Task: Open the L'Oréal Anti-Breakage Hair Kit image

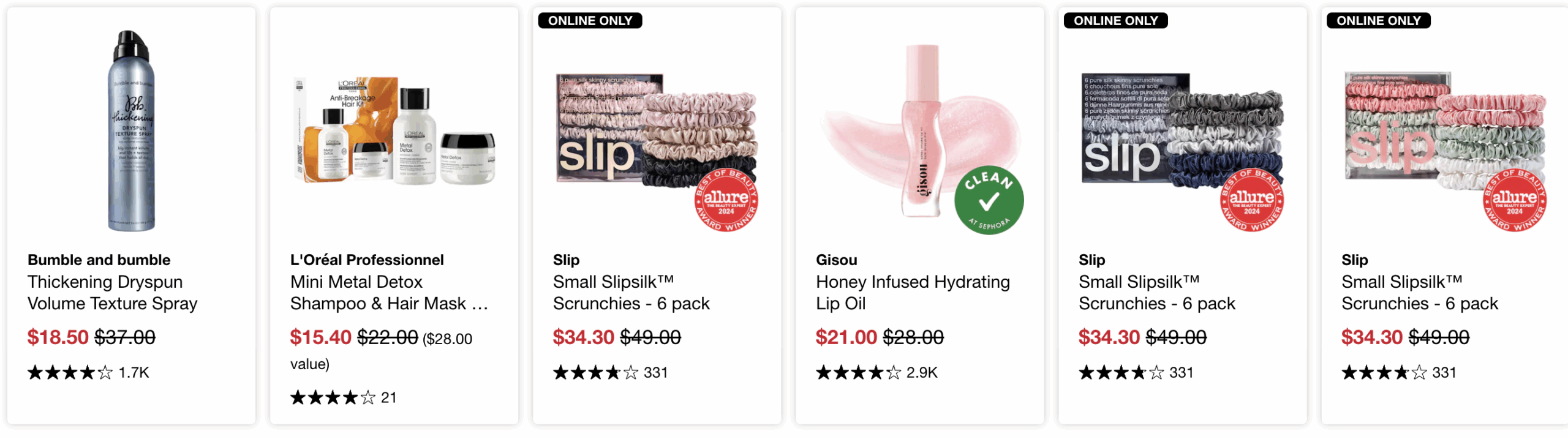Action: point(394,130)
